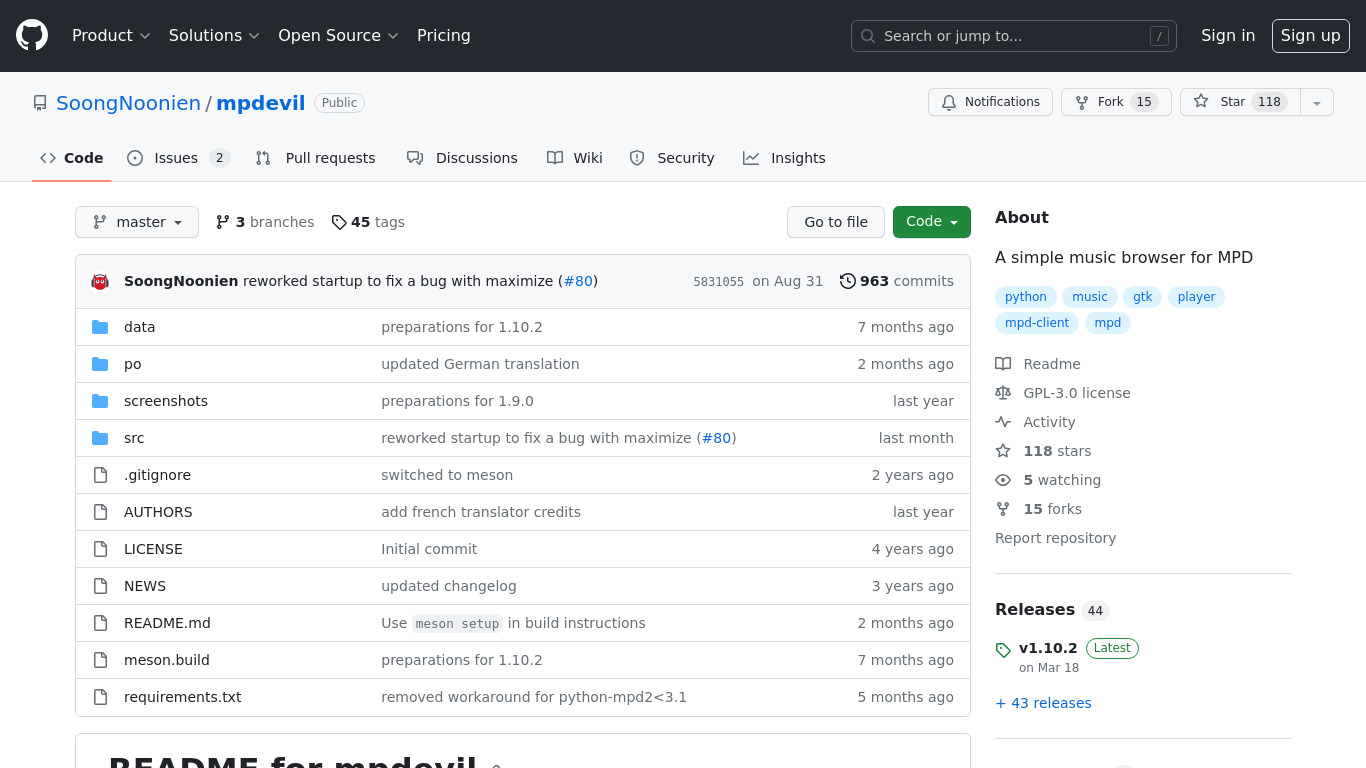This screenshot has height=768, width=1366.
Task: Open the Insights tab
Action: pyautogui.click(x=784, y=158)
